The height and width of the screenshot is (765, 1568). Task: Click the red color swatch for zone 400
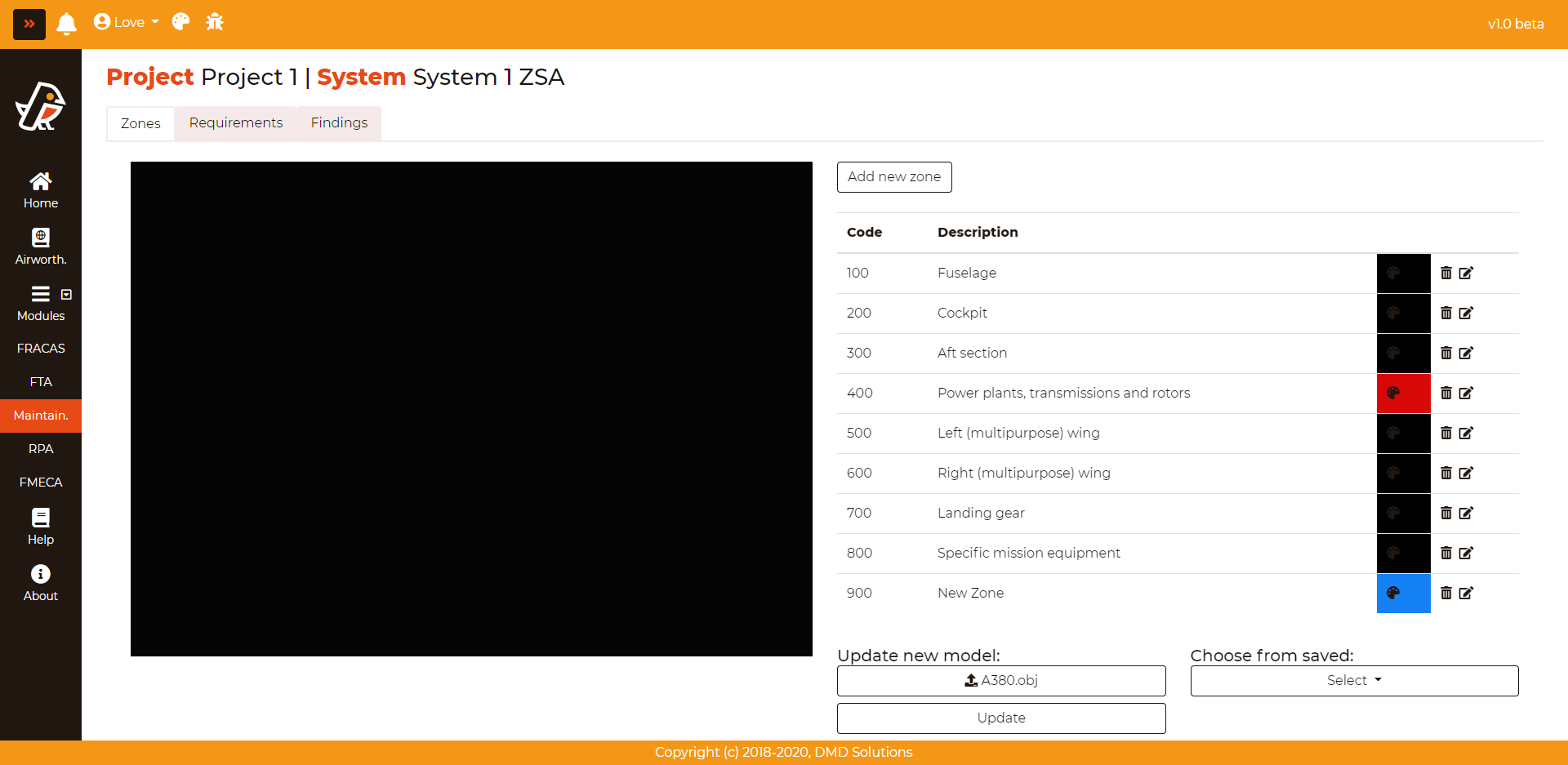(x=1403, y=393)
